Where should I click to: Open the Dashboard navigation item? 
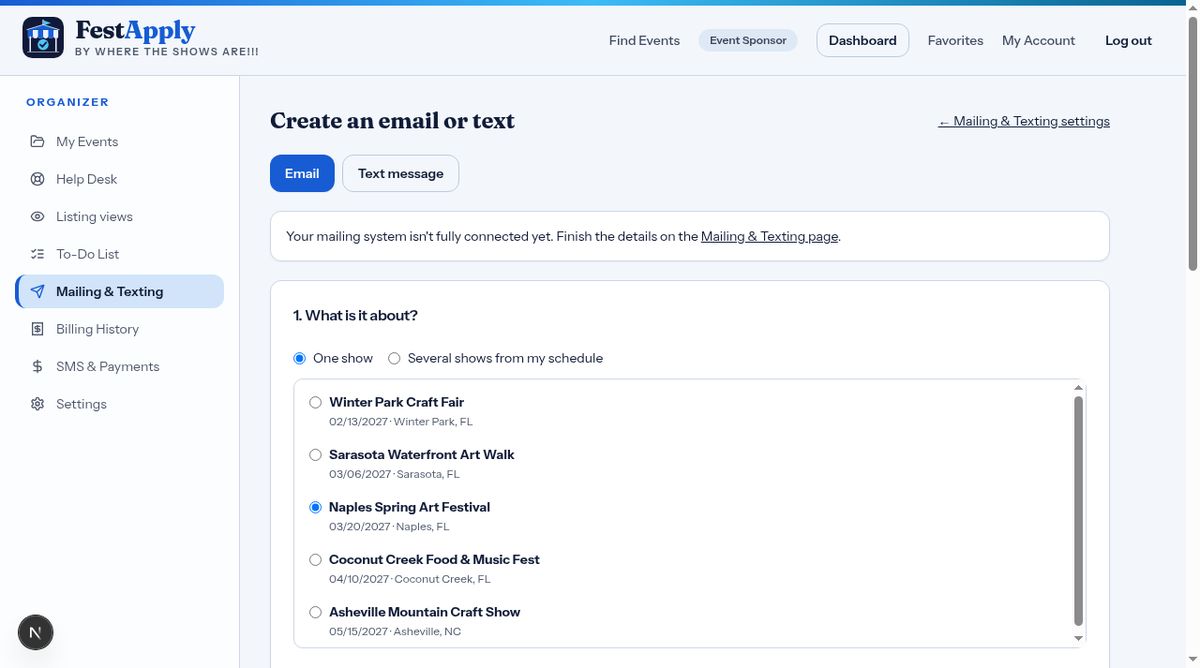pos(862,41)
